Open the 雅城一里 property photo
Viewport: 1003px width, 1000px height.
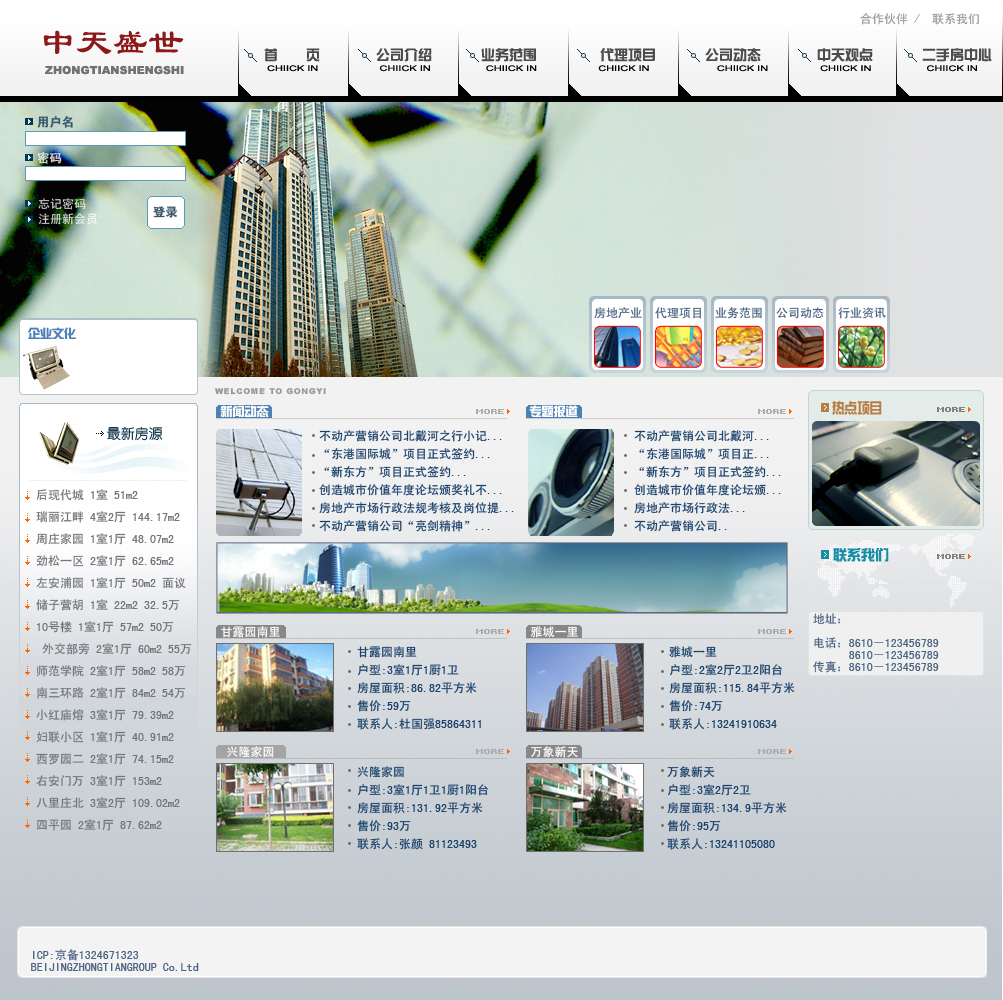point(585,687)
